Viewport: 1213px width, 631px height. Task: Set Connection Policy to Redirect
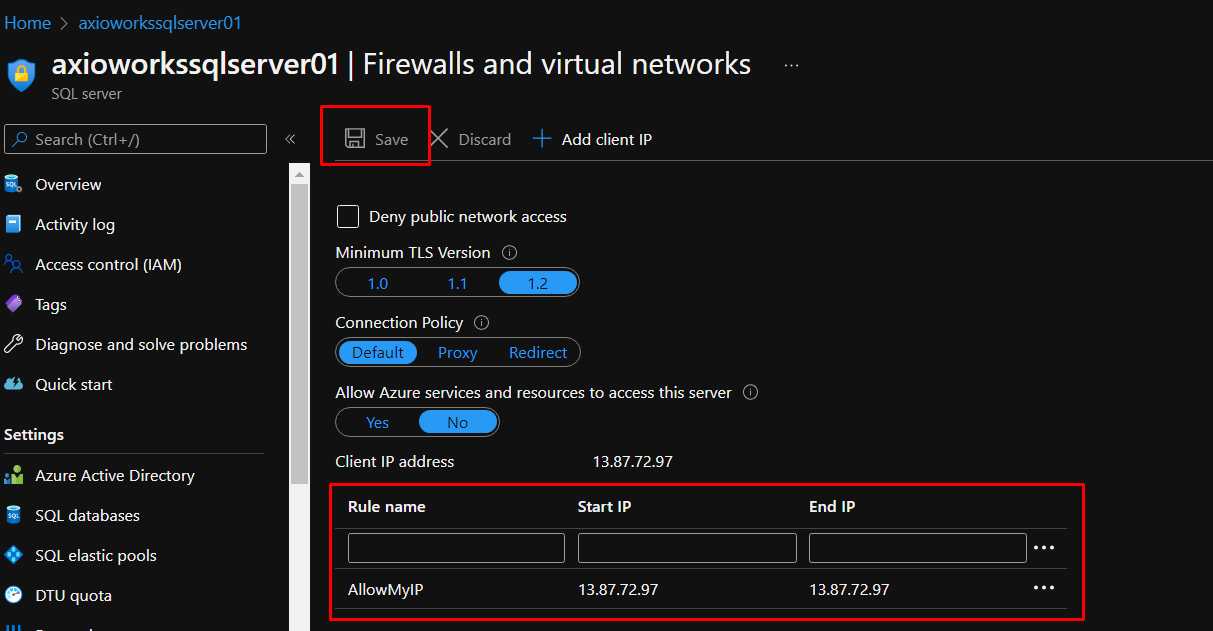click(x=538, y=353)
